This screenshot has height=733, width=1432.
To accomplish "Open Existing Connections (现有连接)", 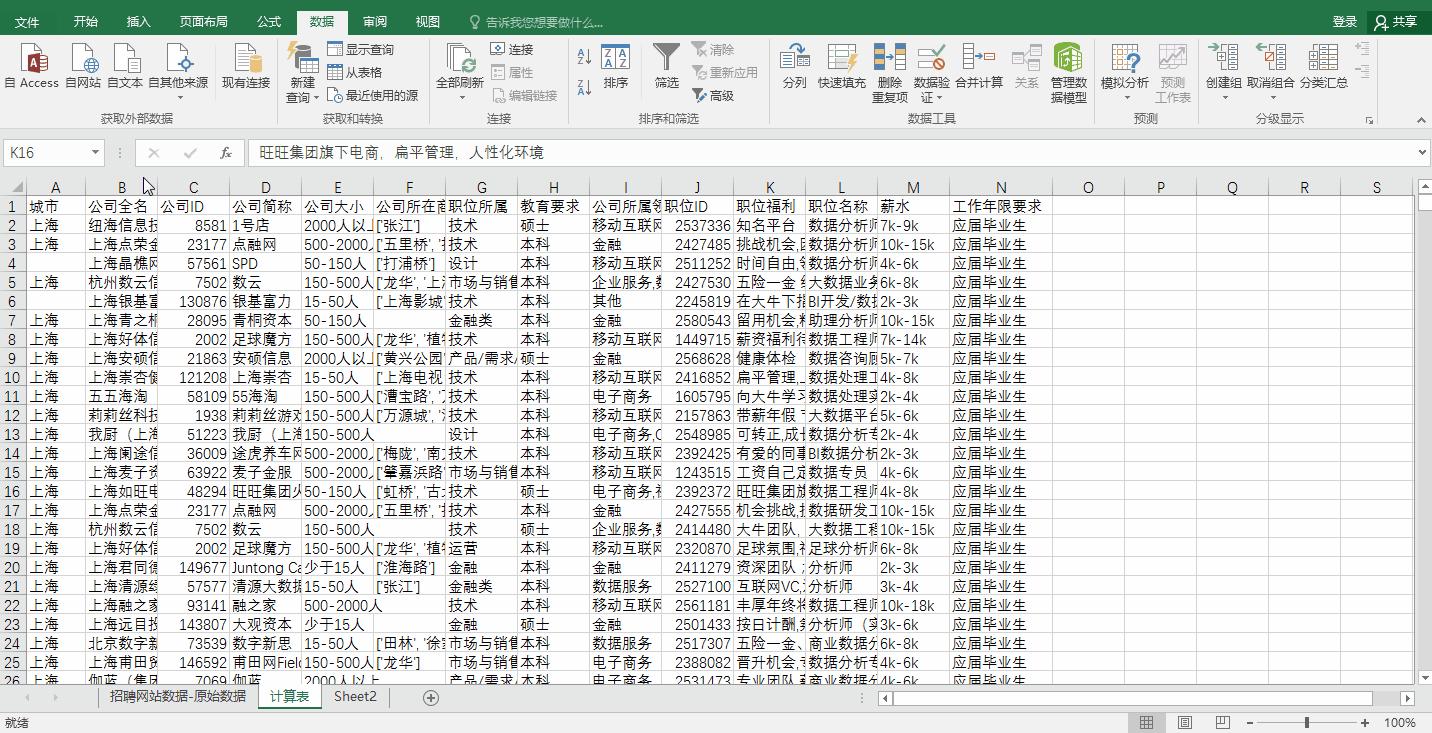I will pos(246,66).
